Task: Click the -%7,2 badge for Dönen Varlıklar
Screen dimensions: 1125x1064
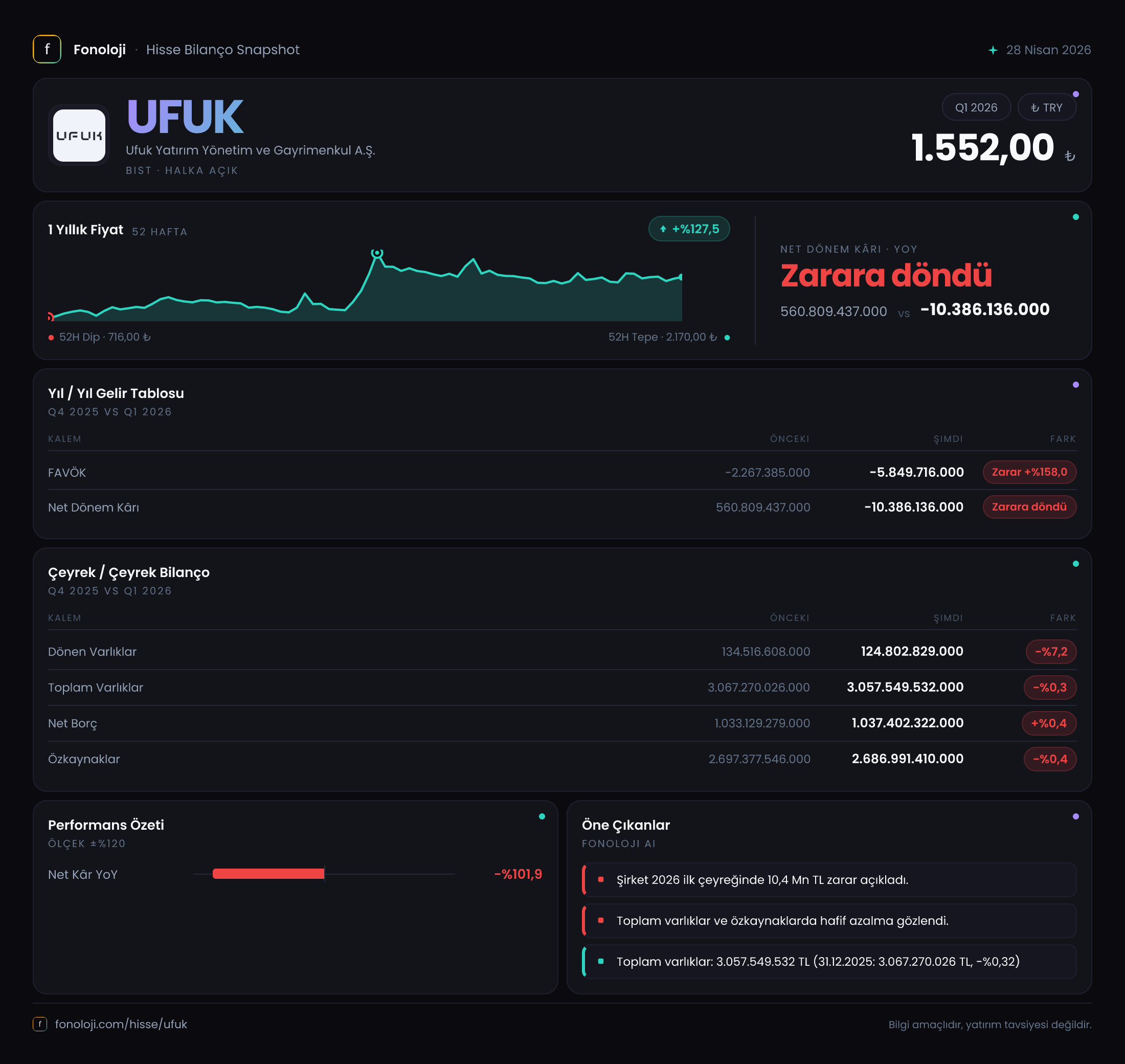Action: 1051,651
